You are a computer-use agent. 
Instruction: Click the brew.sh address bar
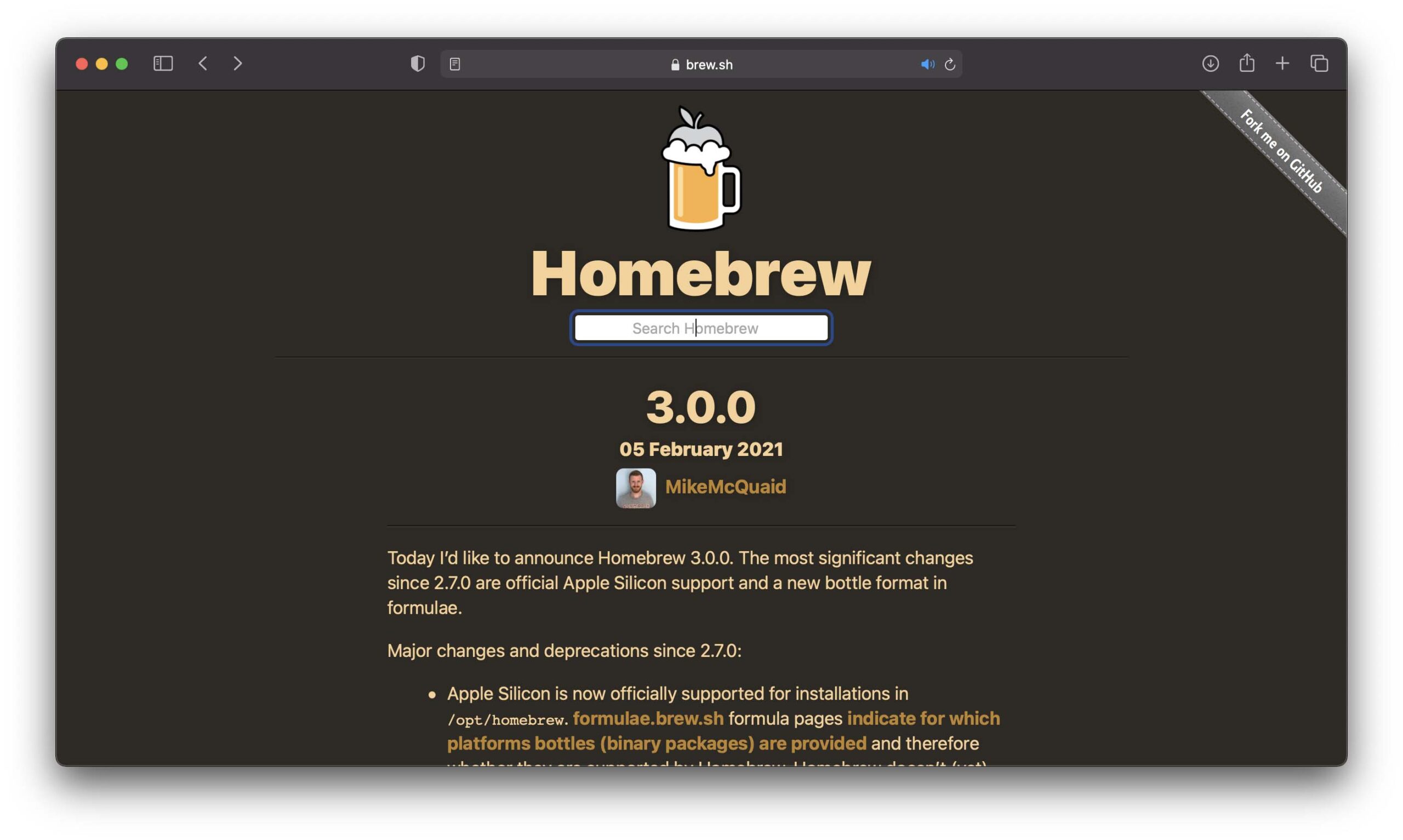tap(702, 65)
